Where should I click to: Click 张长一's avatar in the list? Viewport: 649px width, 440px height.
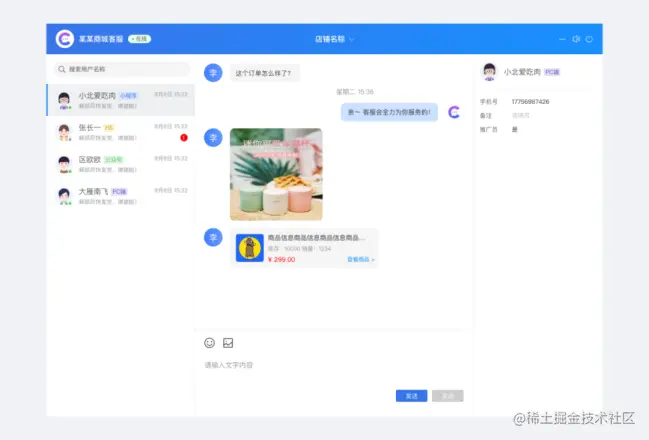(64, 132)
